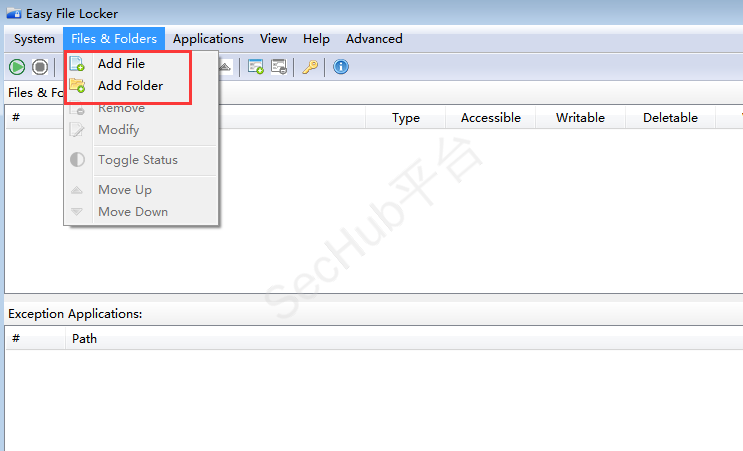Sort by the Accessible column header

click(490, 117)
